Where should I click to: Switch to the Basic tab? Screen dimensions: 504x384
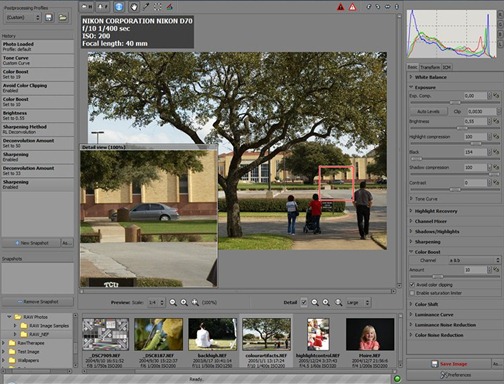412,67
